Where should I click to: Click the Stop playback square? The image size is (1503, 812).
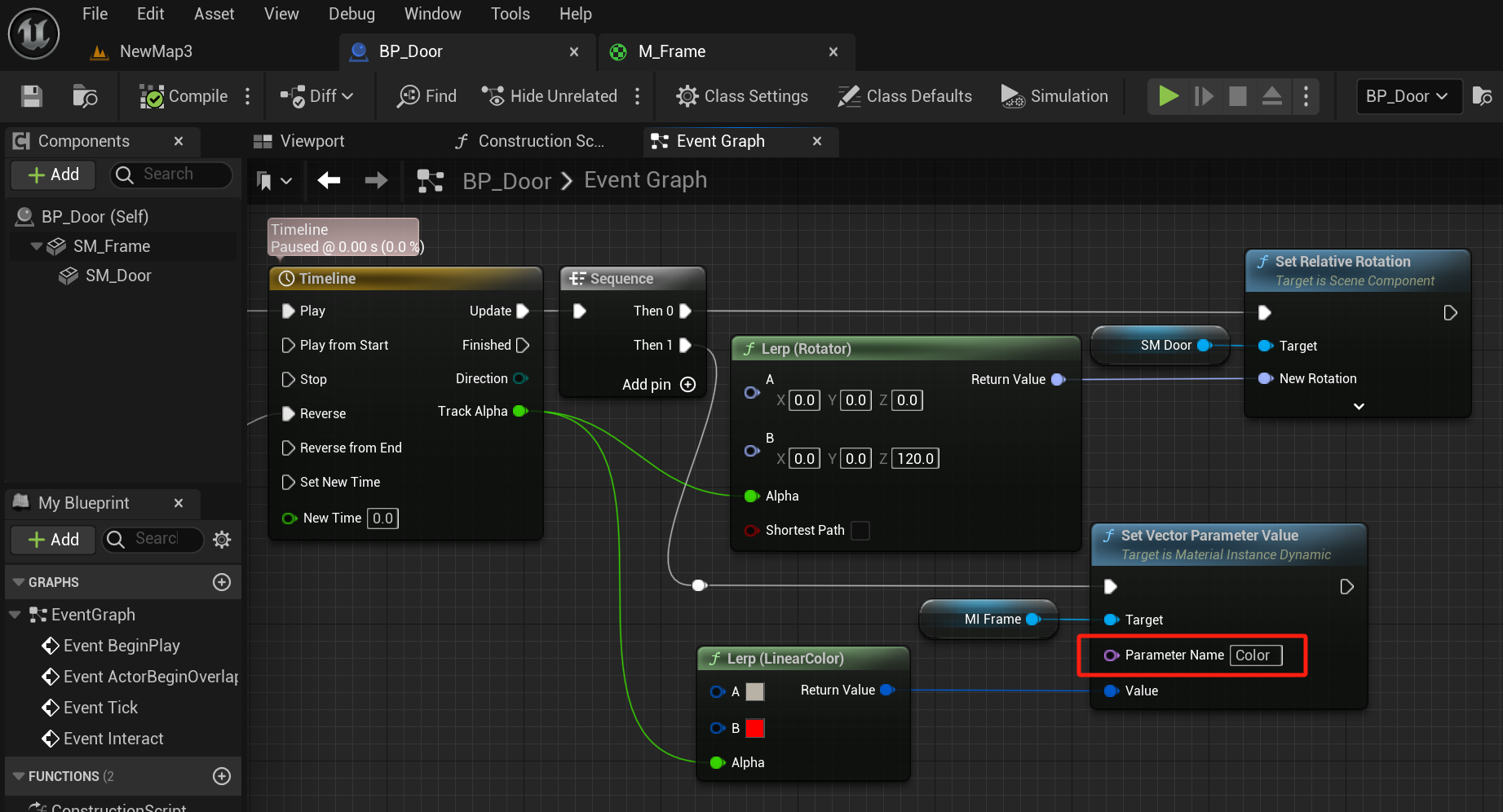tap(1238, 96)
